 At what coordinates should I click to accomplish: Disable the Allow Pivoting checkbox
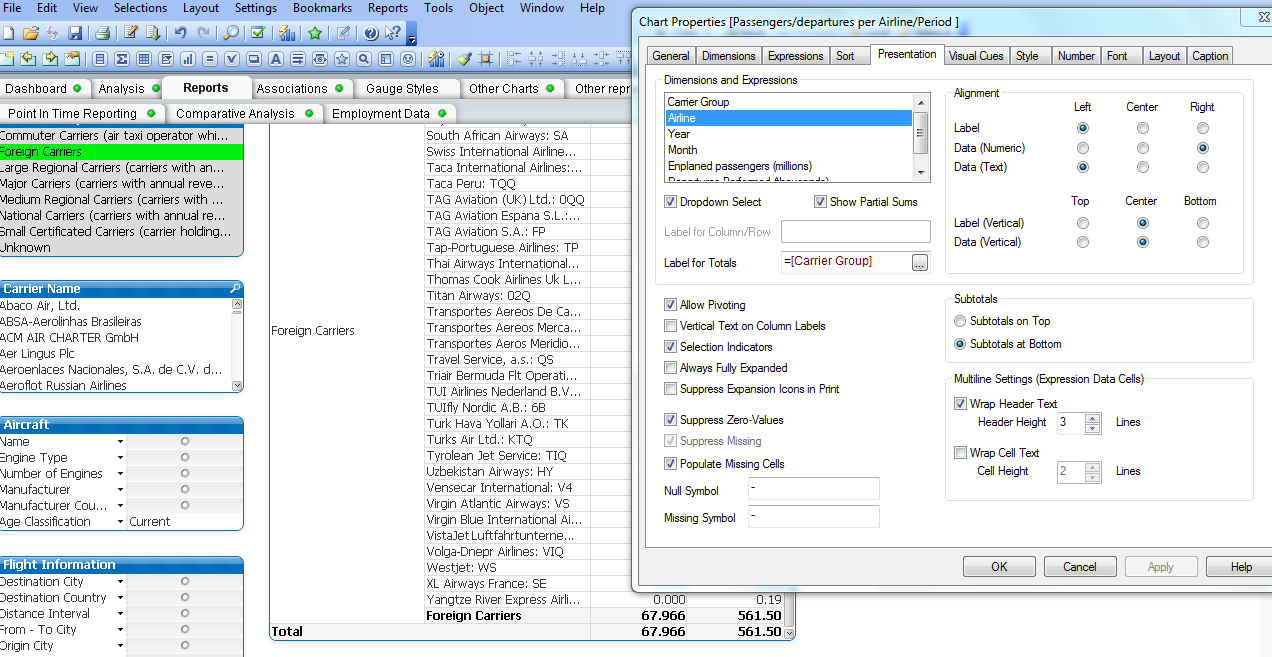pyautogui.click(x=670, y=305)
